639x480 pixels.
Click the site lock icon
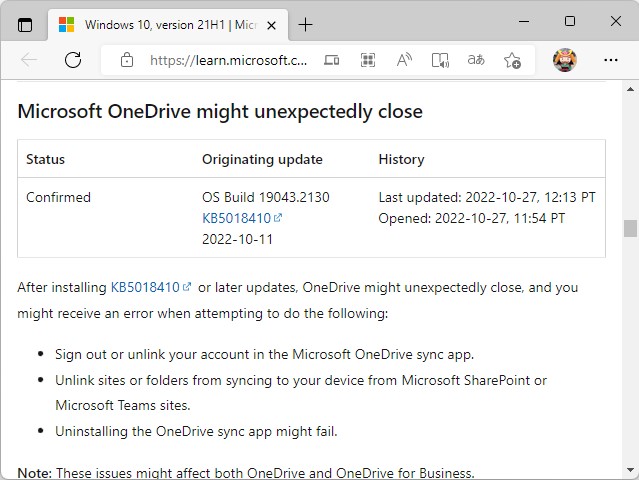point(127,60)
